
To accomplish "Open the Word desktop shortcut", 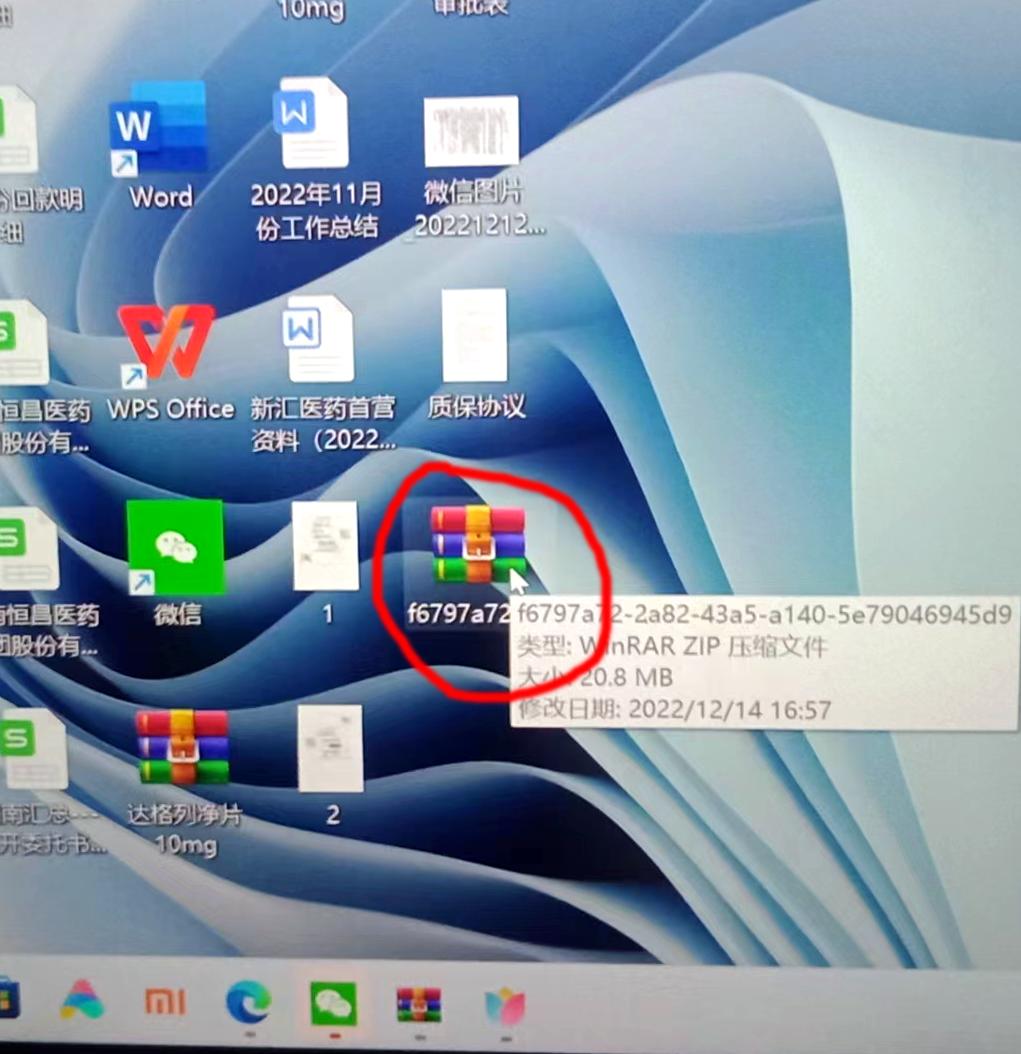I will (159, 128).
